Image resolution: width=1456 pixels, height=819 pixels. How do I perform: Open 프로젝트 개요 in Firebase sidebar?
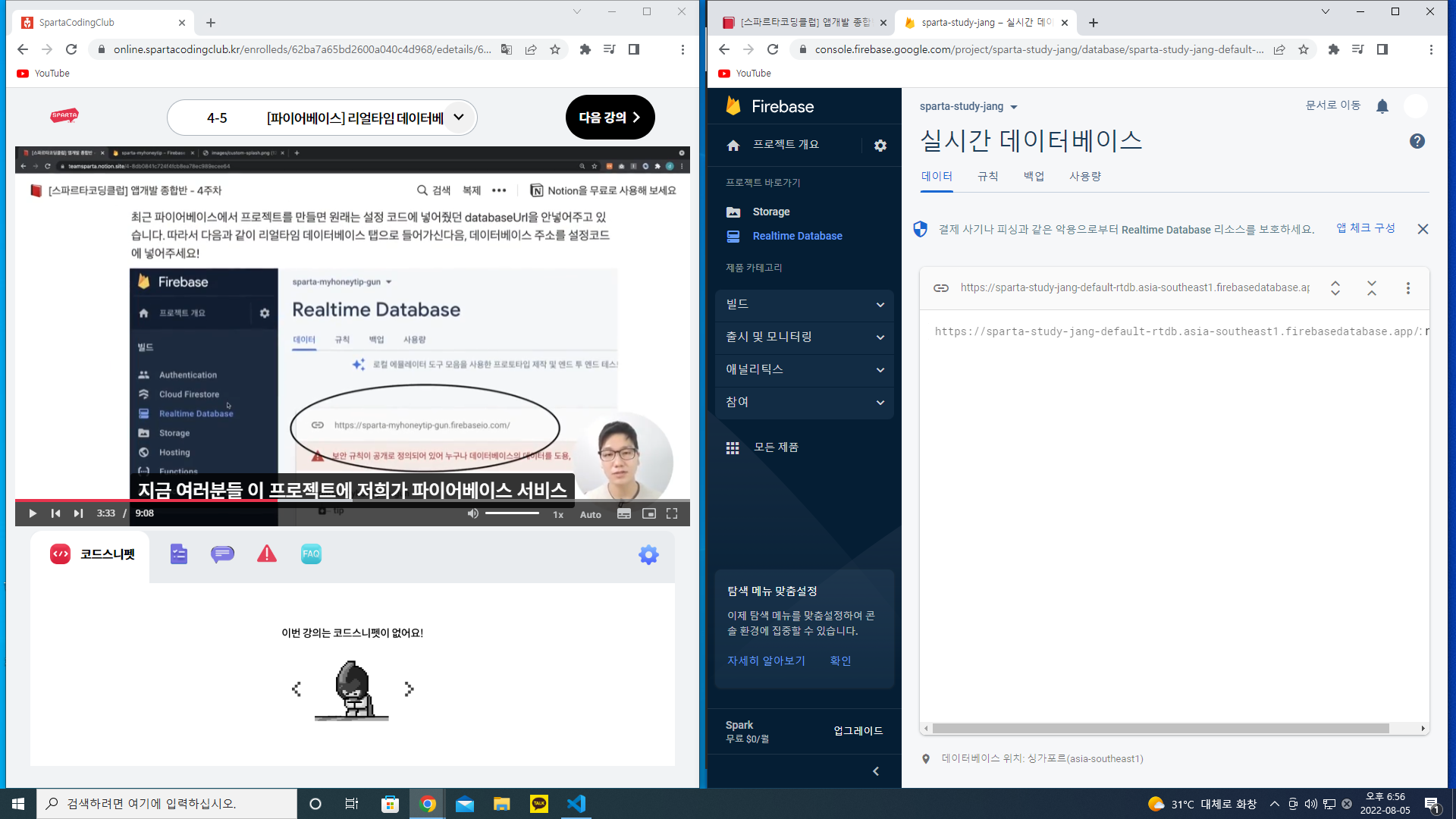(786, 145)
